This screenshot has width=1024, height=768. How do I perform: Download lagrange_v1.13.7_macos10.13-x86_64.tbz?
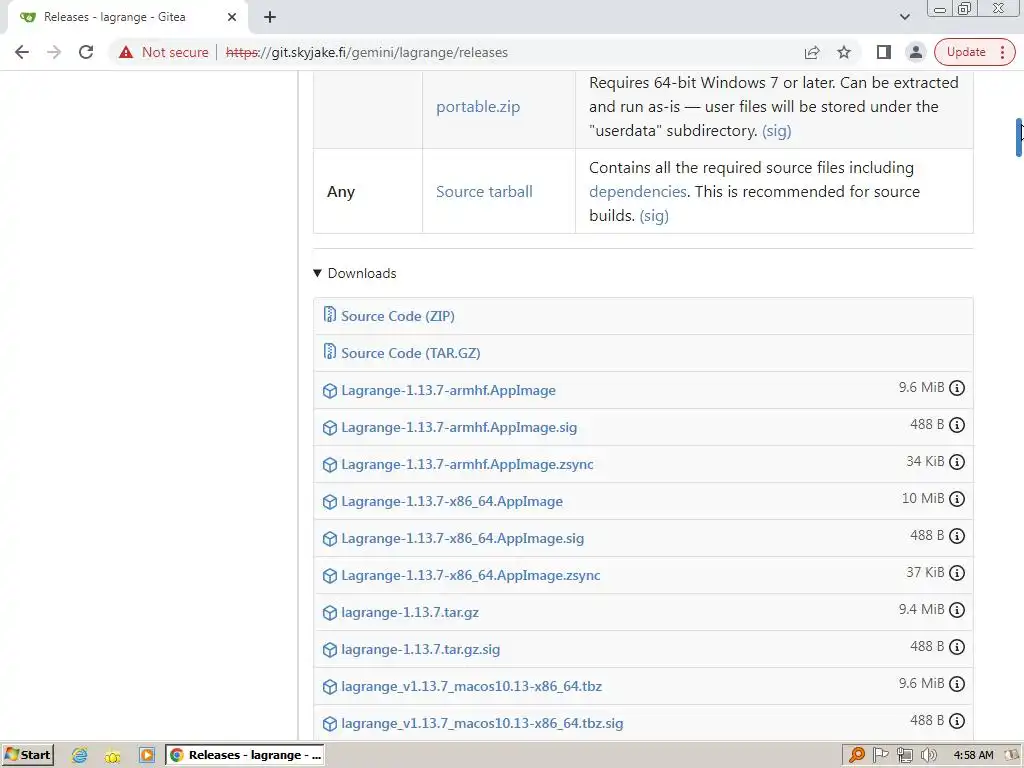[472, 686]
